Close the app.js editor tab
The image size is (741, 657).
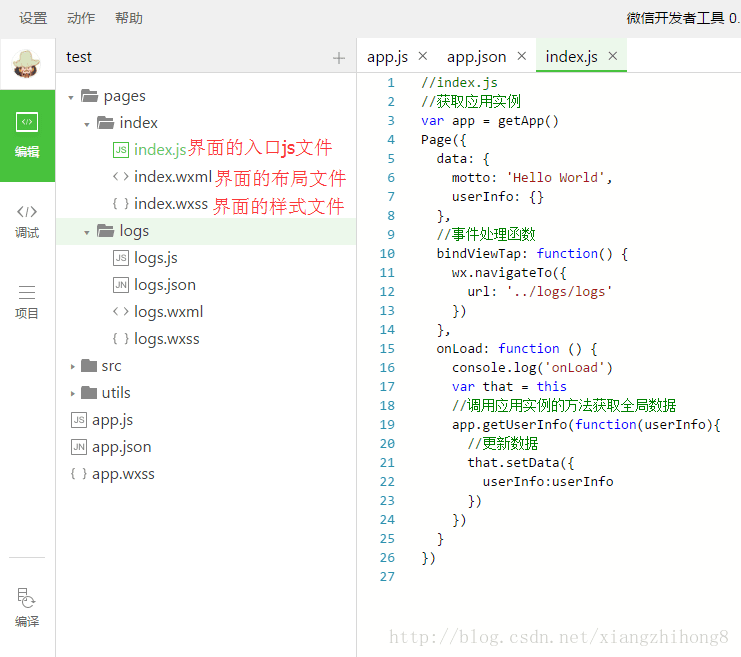422,56
